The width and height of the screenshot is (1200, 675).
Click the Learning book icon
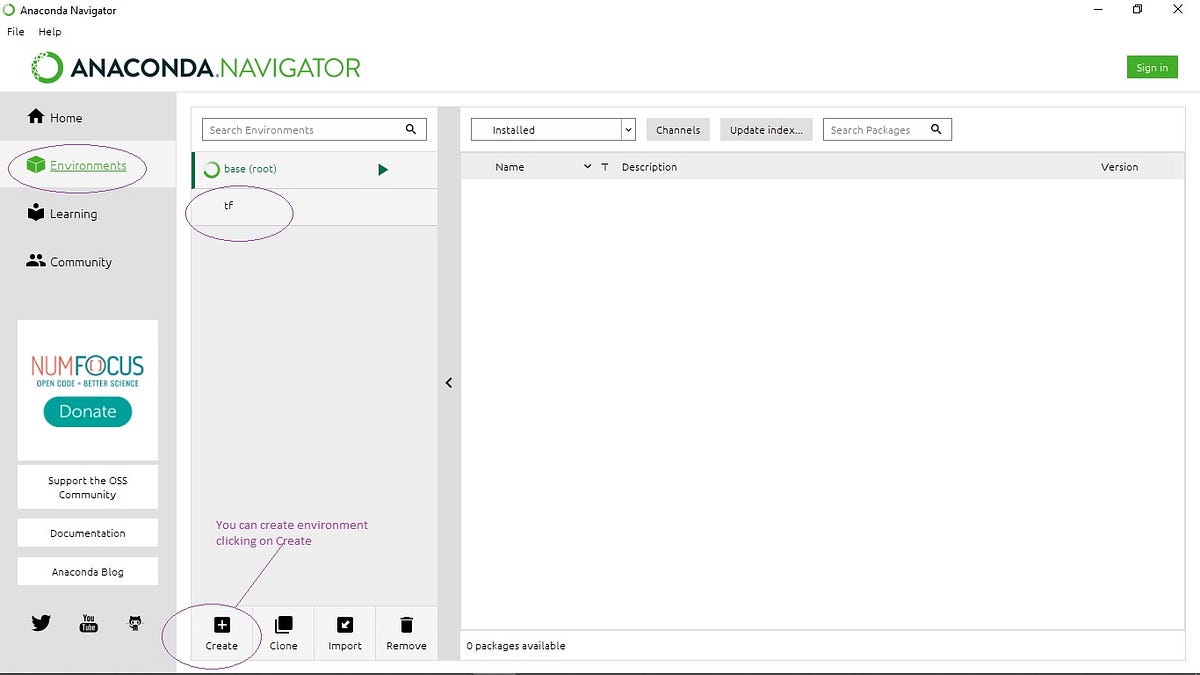[36, 212]
